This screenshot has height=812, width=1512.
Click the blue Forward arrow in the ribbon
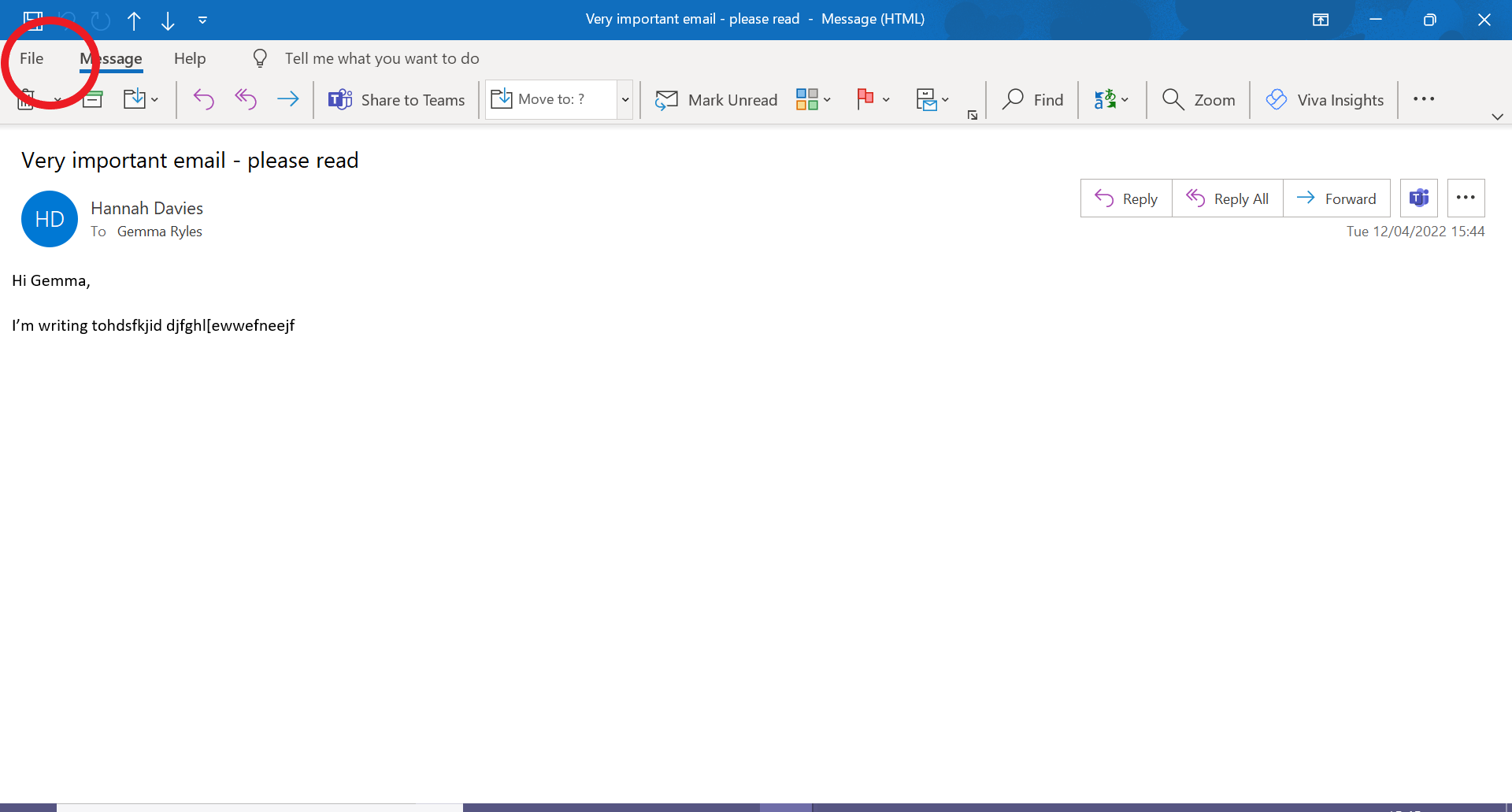pyautogui.click(x=288, y=99)
